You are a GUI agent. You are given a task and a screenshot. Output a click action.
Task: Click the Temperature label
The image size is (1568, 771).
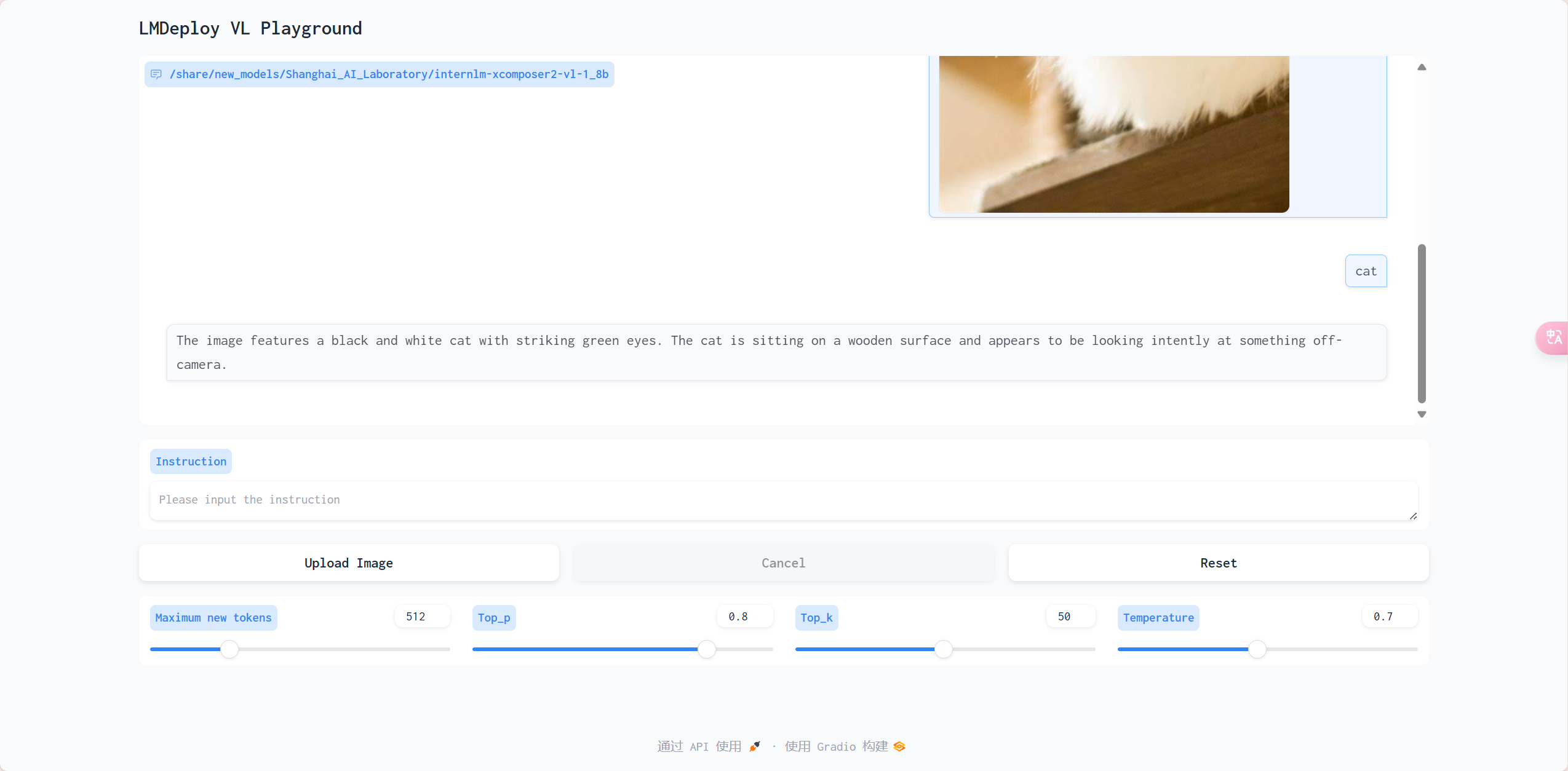[x=1158, y=618]
